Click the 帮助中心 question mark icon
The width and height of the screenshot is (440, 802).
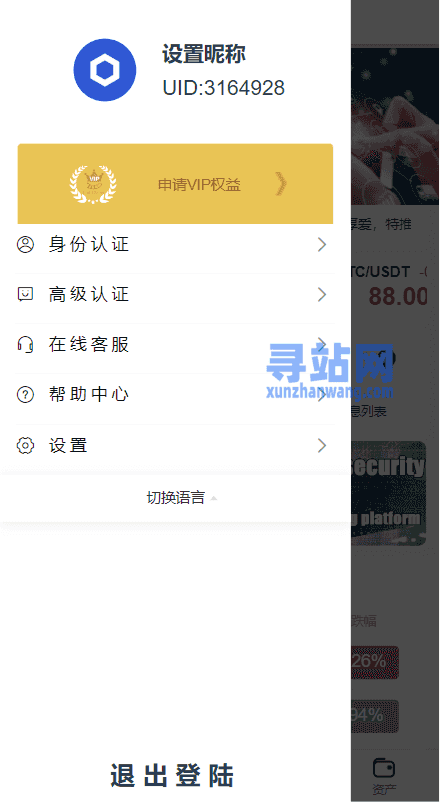pos(25,394)
